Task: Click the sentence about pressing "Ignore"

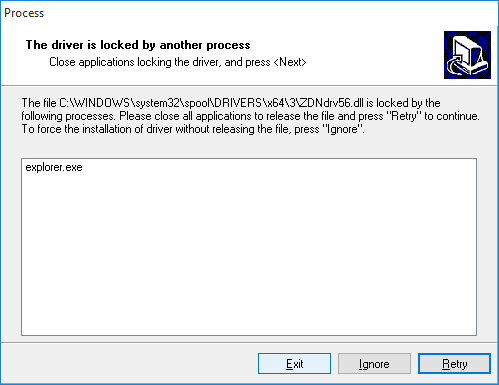Action: (x=193, y=129)
